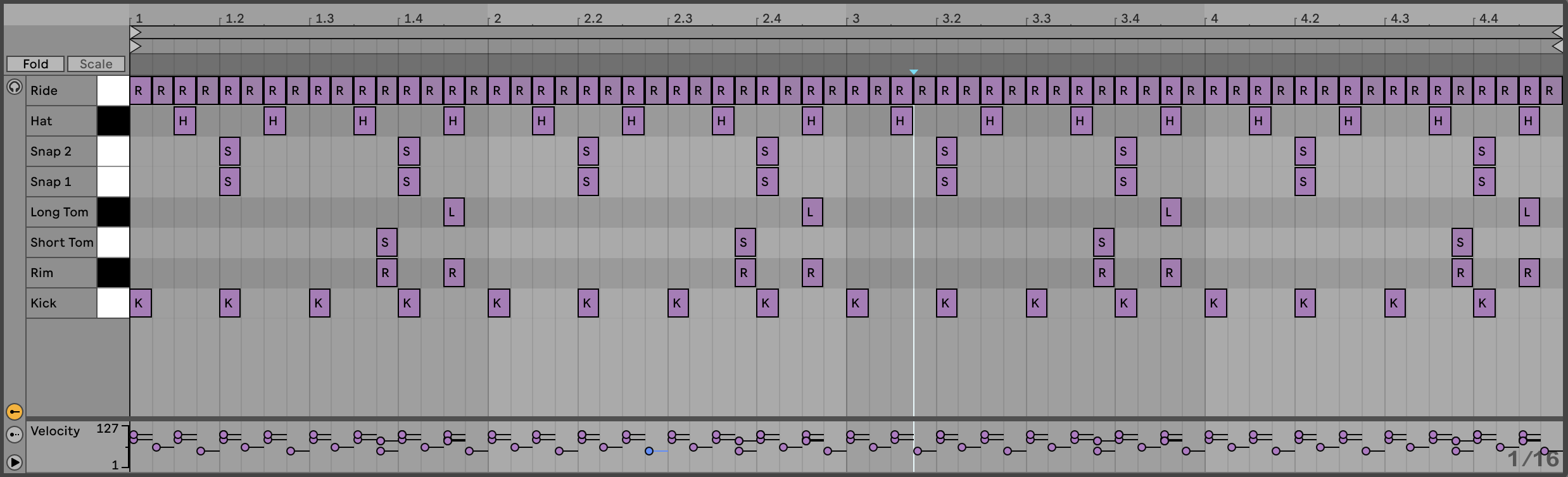Select the Kick note at bar 3
This screenshot has height=477, width=1568.
tap(857, 303)
